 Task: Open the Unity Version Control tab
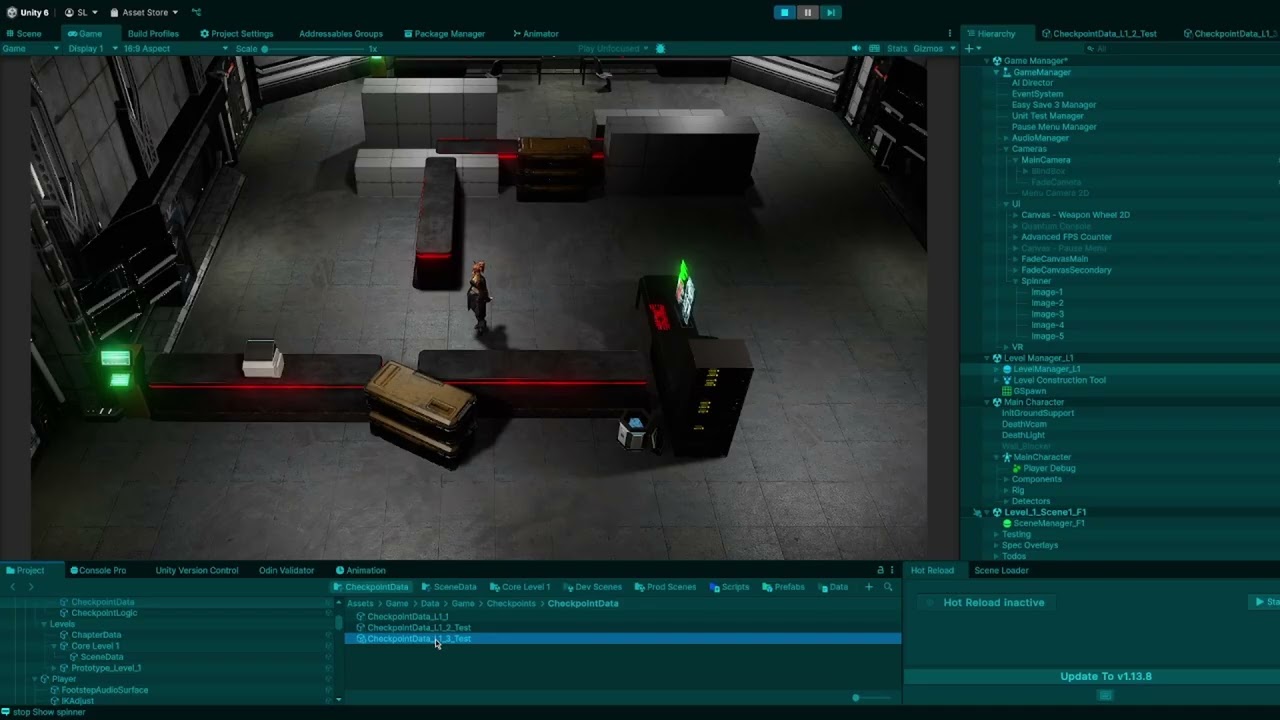197,570
